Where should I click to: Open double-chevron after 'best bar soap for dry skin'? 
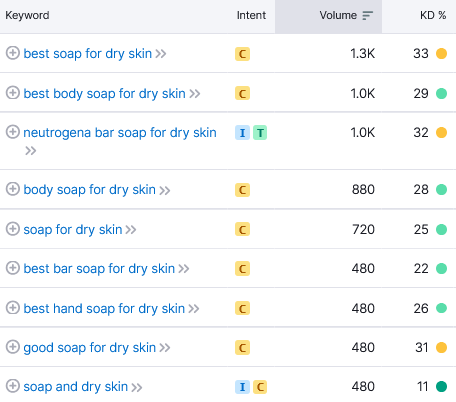coord(184,269)
